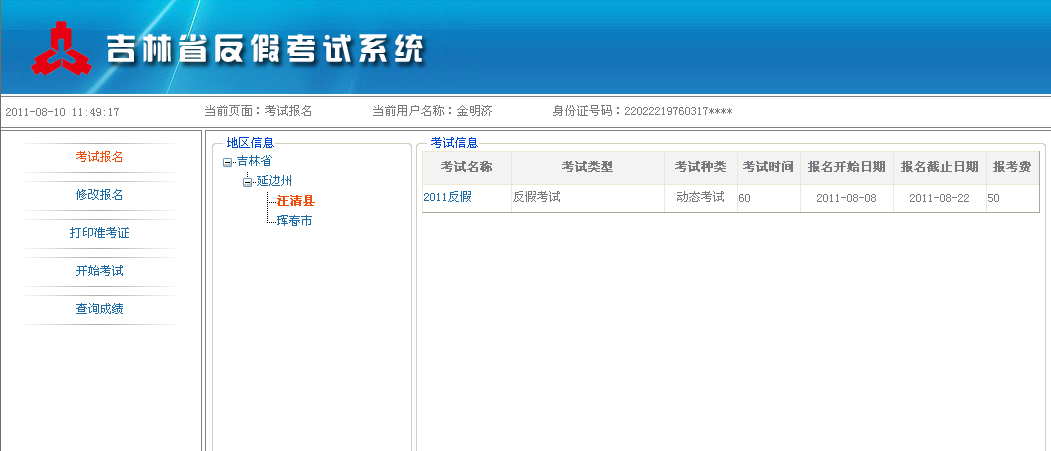
Task: Collapse the 延边州 tree node toggle
Action: (247, 182)
